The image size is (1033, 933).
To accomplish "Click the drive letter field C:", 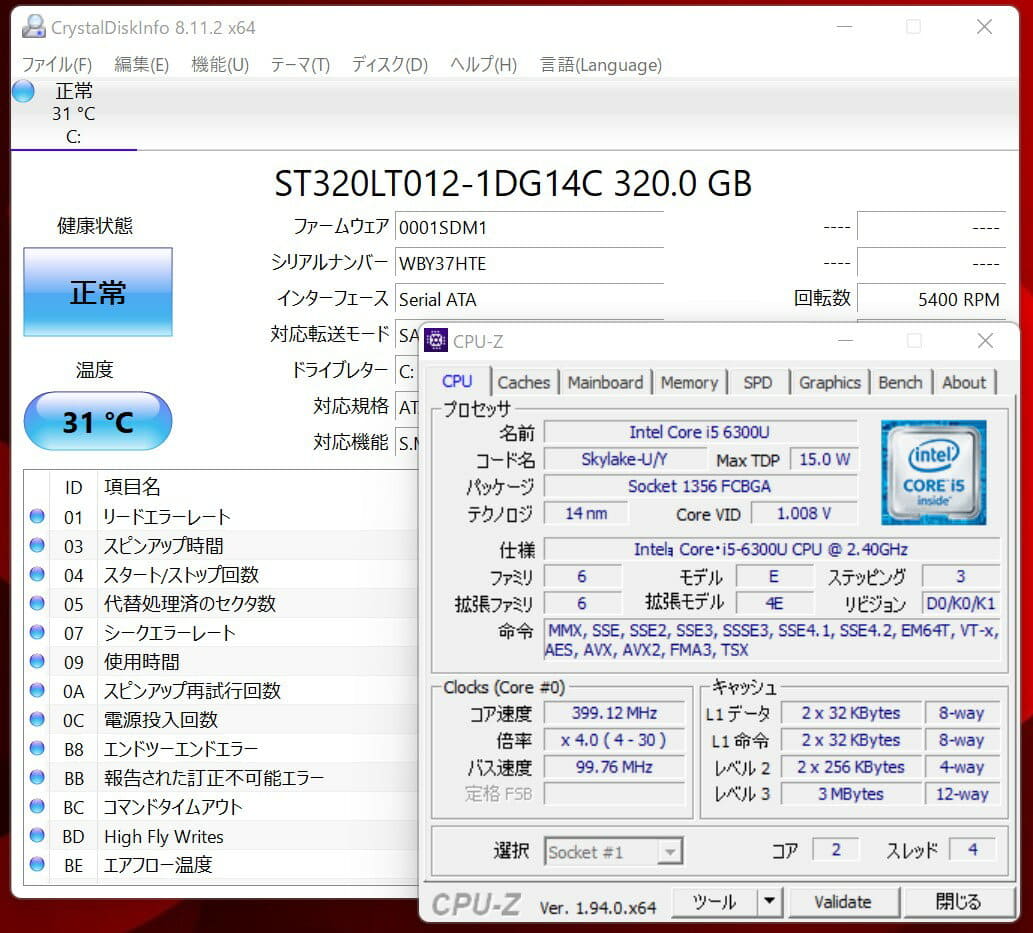I will point(407,372).
